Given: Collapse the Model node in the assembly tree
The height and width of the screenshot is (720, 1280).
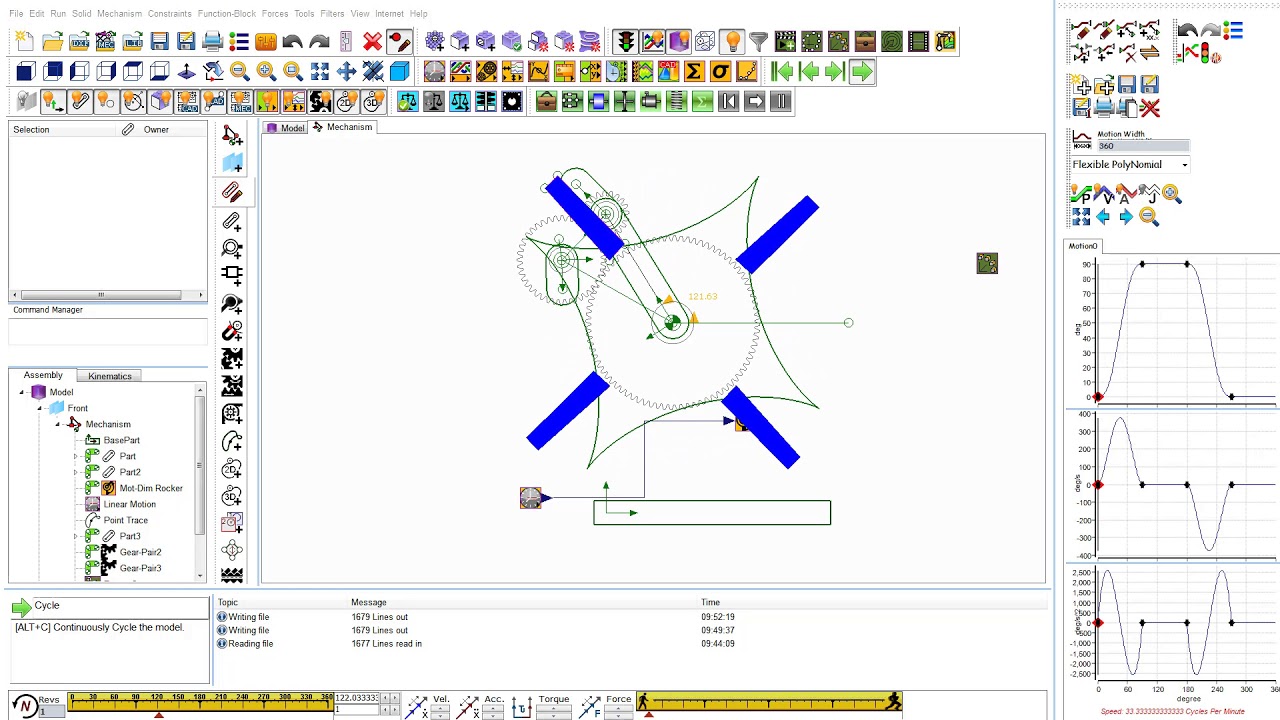Looking at the screenshot, I should click(x=23, y=392).
